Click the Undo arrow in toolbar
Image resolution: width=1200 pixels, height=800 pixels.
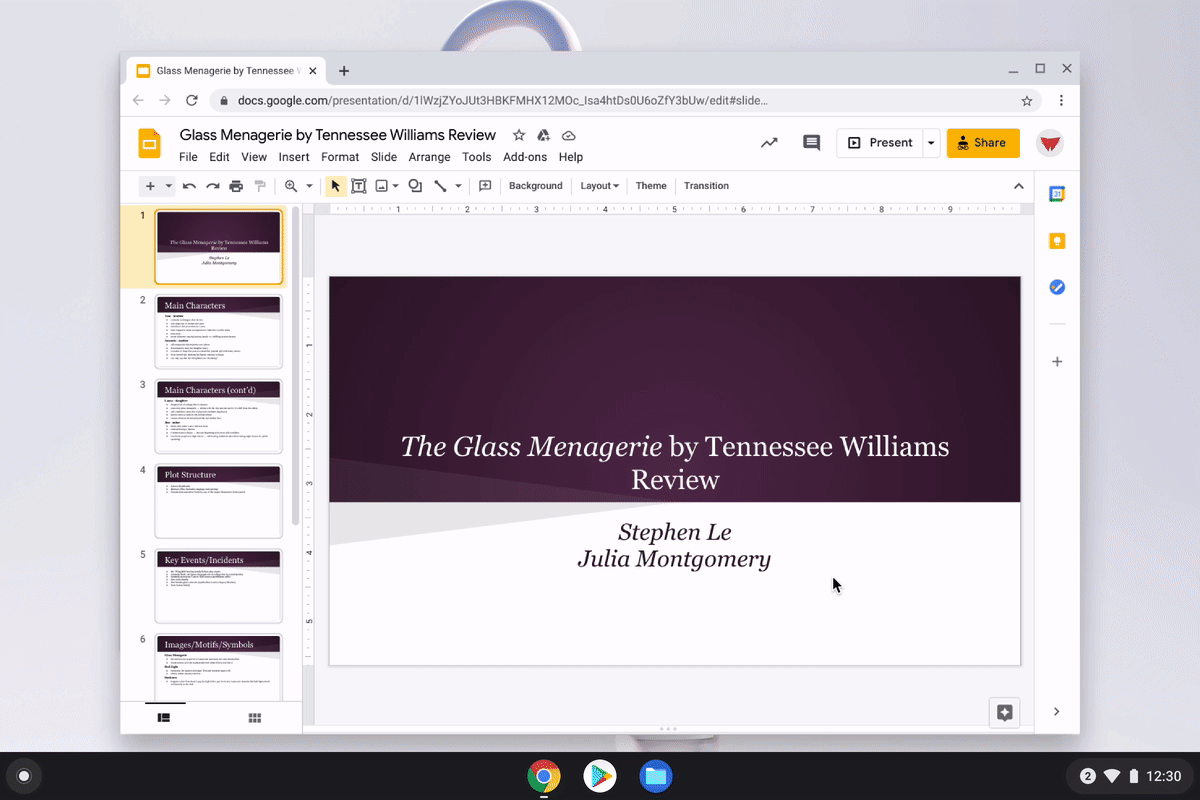click(189, 186)
